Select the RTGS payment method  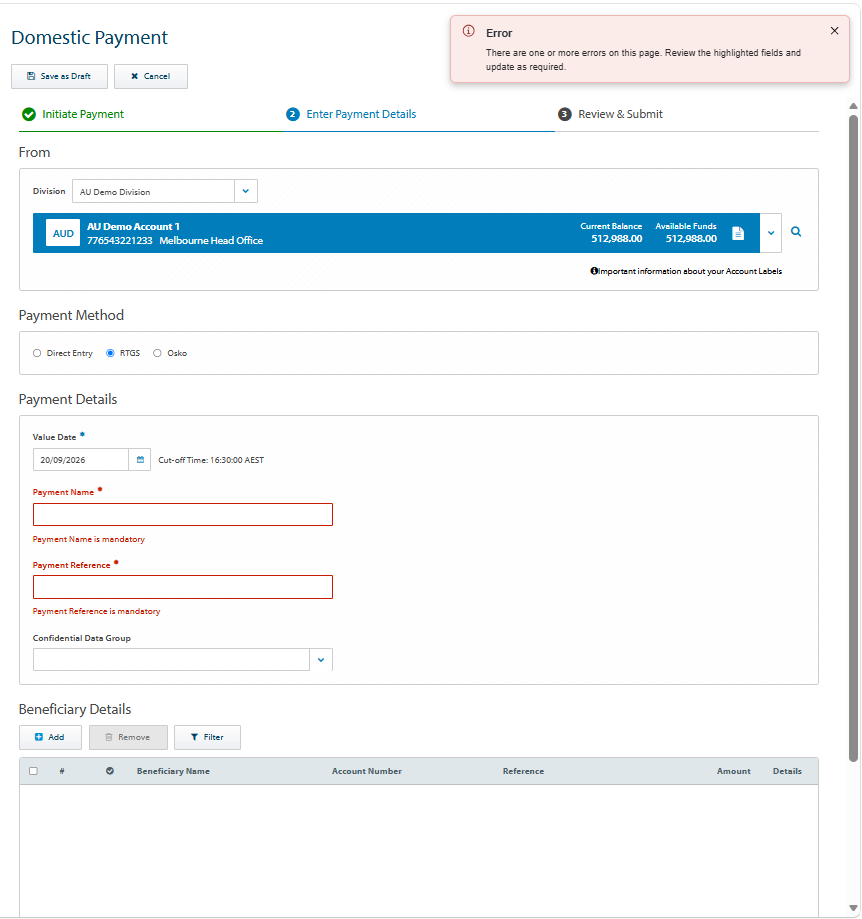[x=110, y=353]
